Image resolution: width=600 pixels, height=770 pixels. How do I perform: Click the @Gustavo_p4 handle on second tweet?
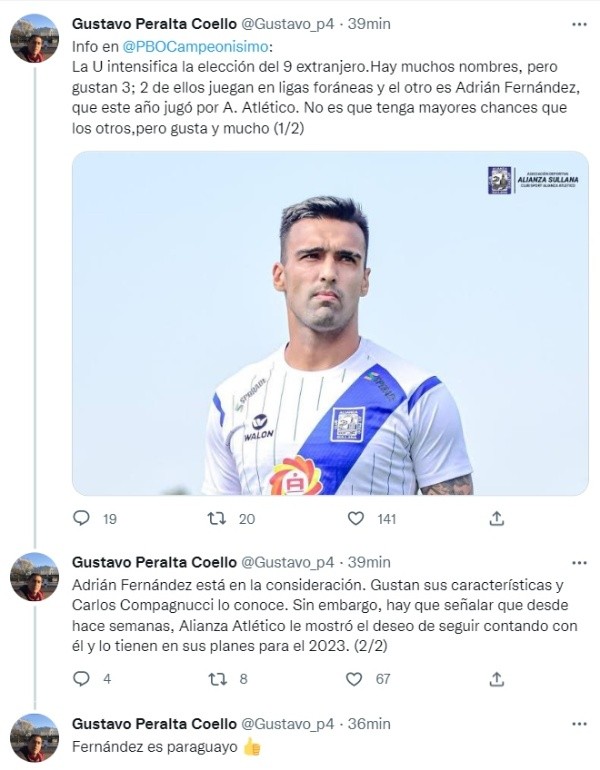[x=288, y=562]
